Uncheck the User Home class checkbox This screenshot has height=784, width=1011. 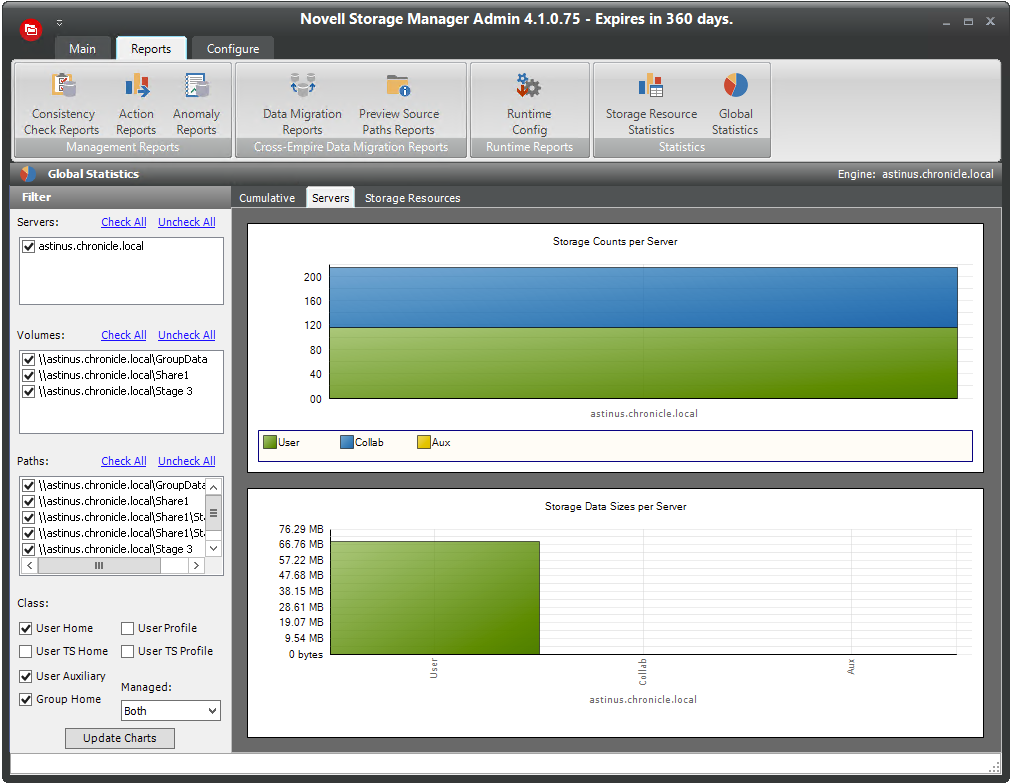point(26,629)
